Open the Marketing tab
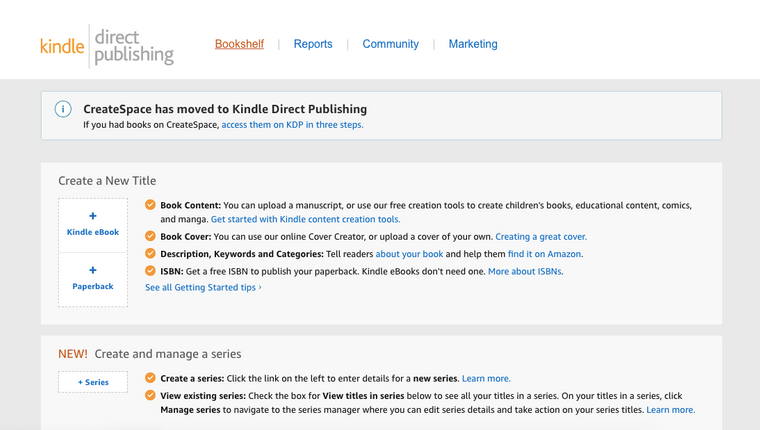The image size is (760, 430). point(473,44)
